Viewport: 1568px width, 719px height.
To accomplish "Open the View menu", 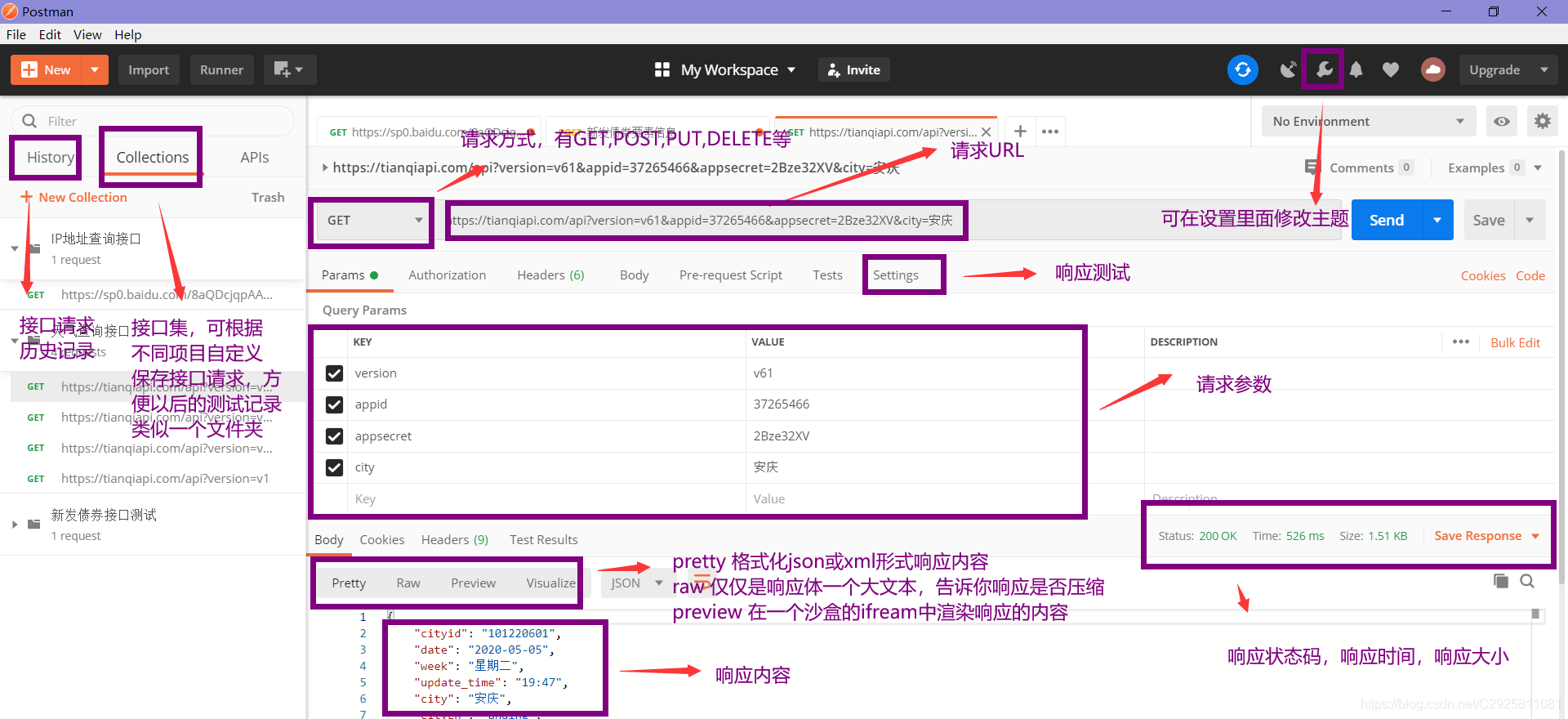I will 87,34.
